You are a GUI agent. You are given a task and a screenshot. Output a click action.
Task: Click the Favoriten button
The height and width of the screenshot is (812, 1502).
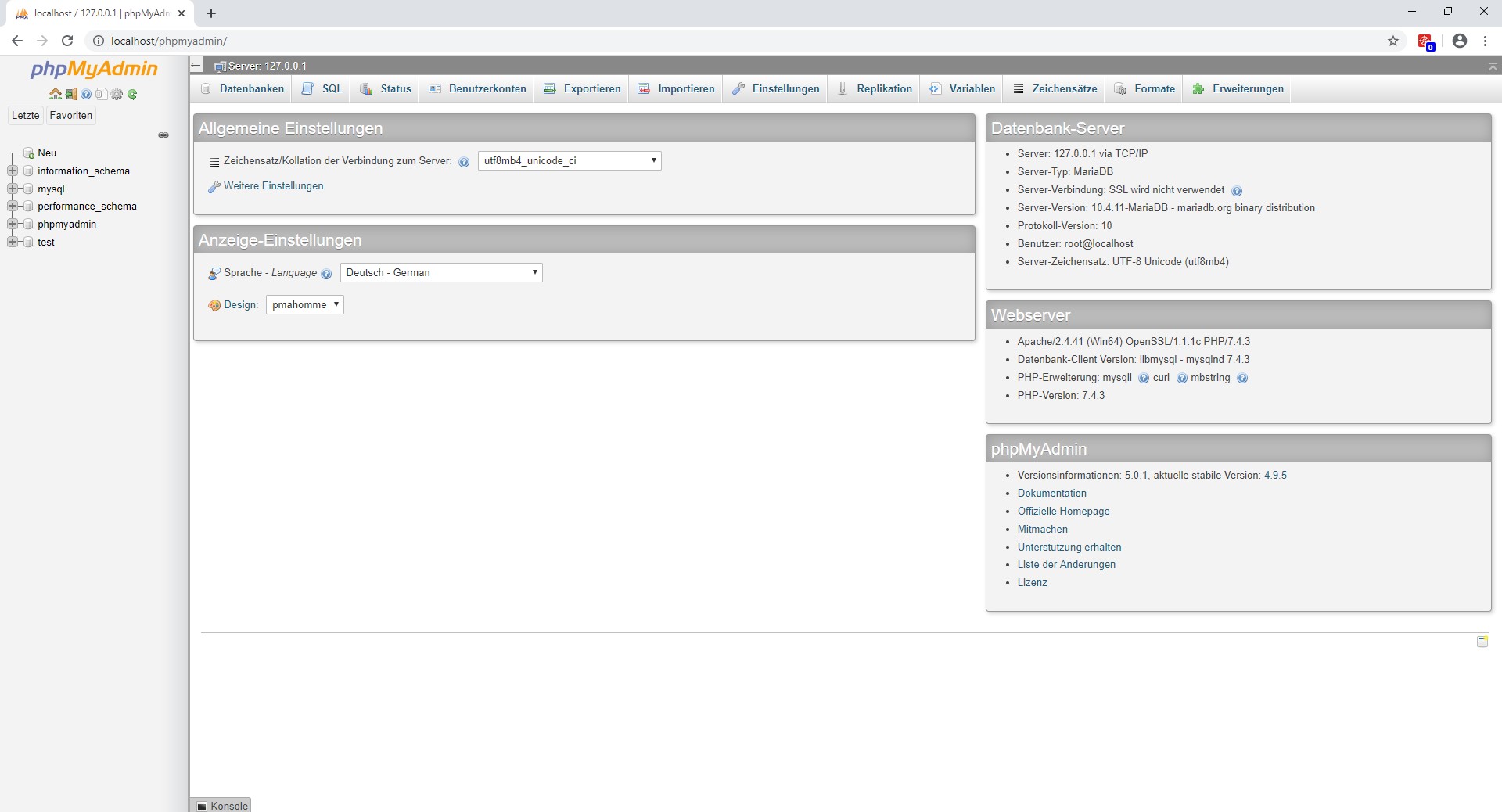(x=71, y=116)
